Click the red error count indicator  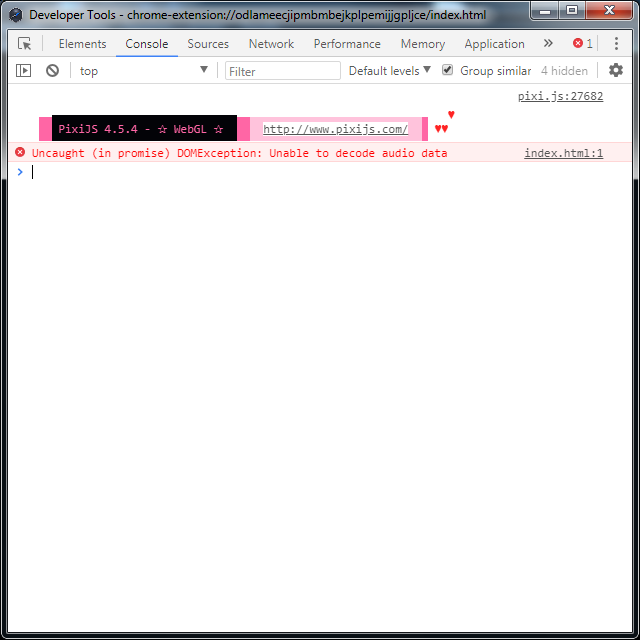coord(582,43)
